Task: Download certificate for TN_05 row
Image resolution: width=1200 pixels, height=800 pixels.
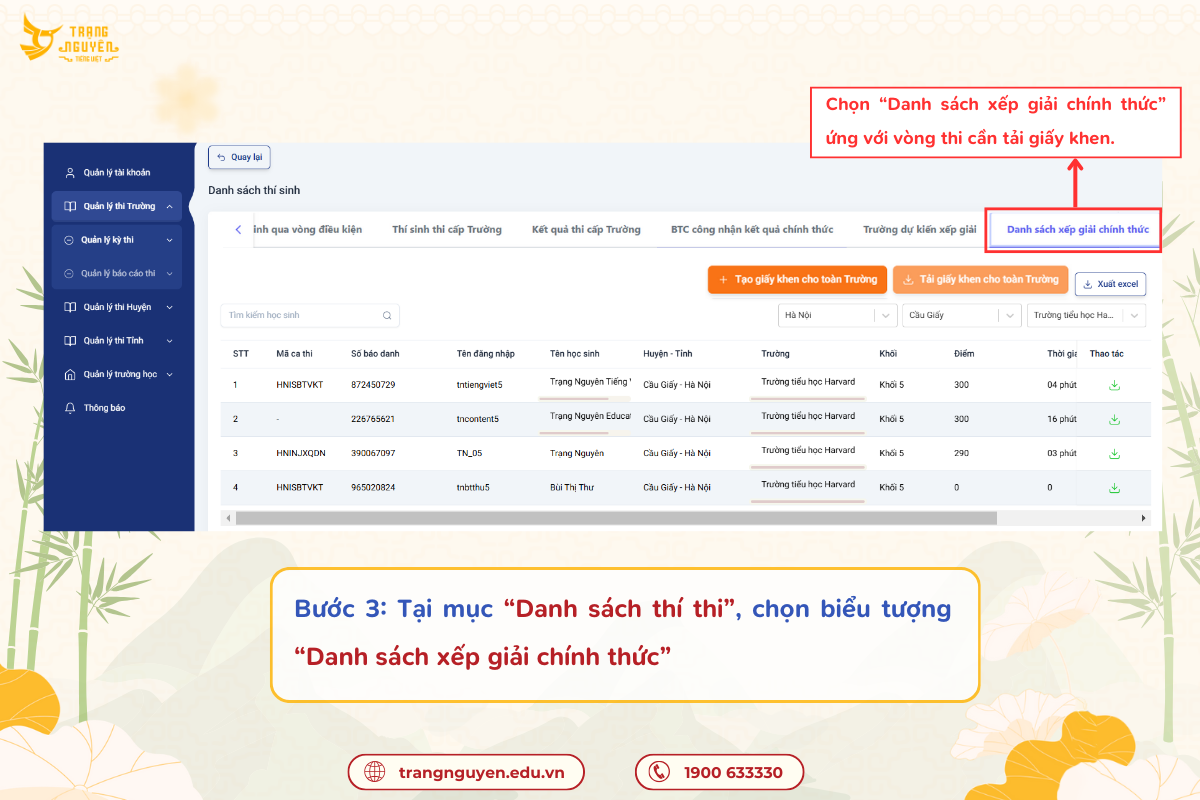Action: coord(1114,454)
